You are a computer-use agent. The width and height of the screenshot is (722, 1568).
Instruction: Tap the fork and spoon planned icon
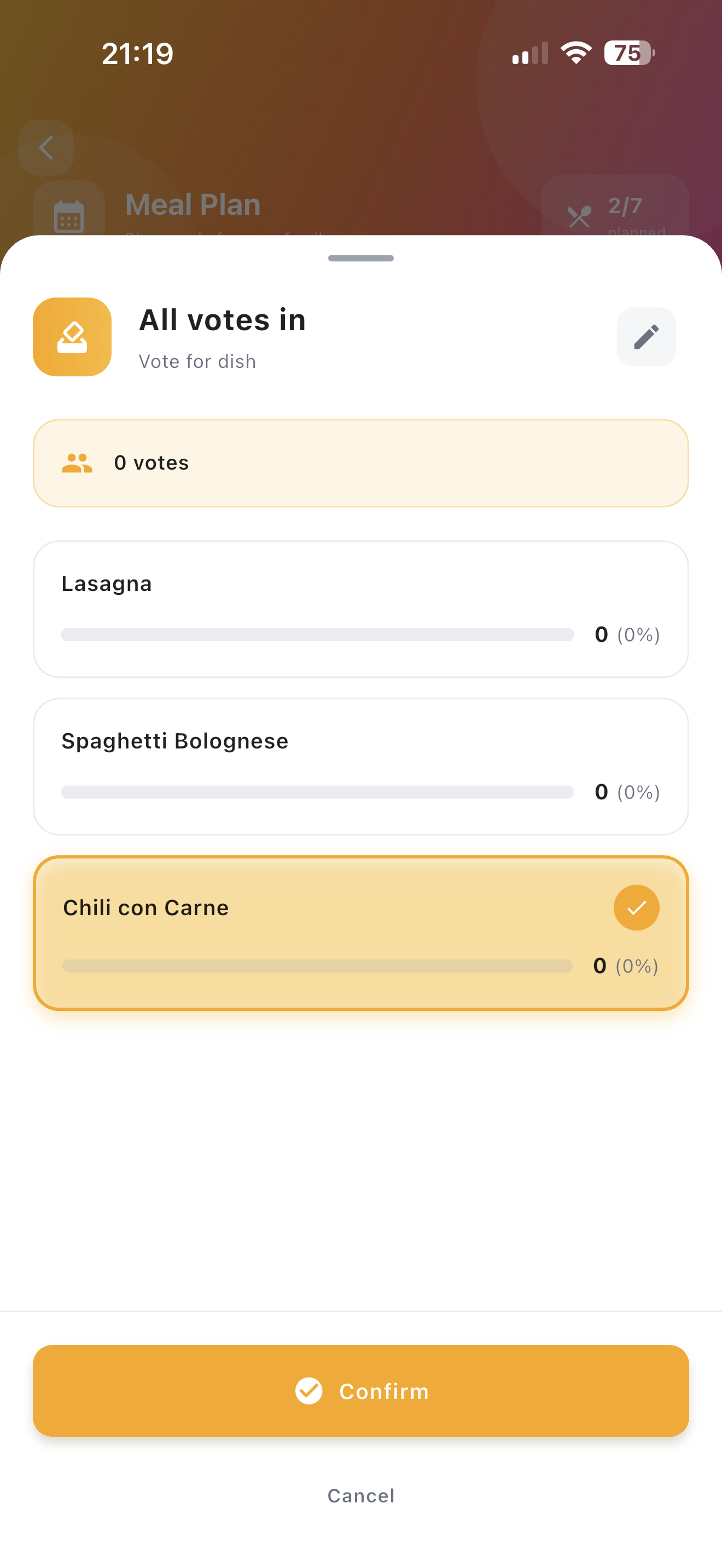[579, 216]
